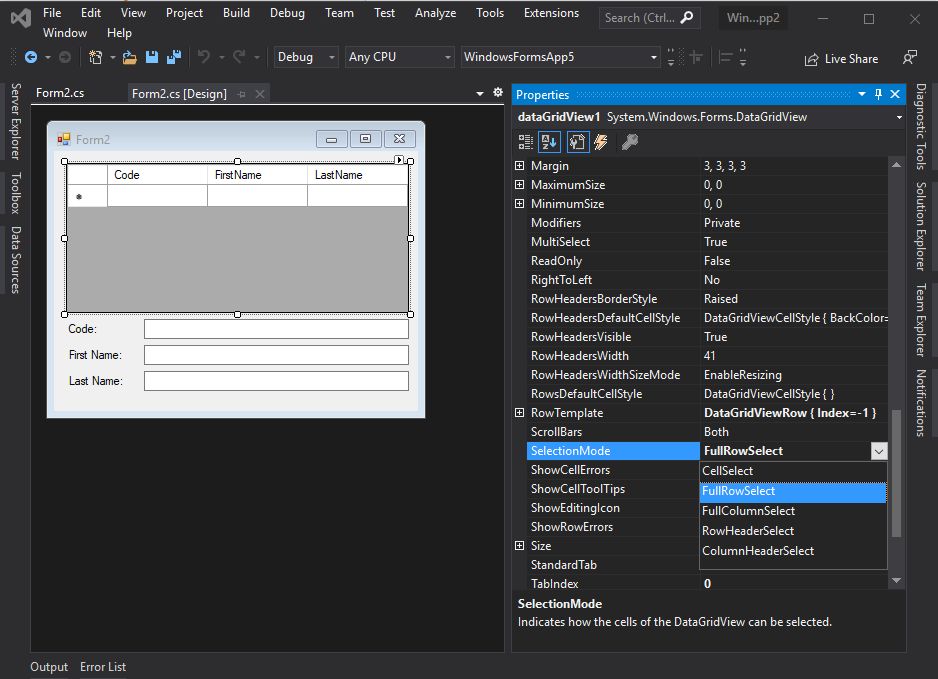This screenshot has width=938, height=679.
Task: Click the First Name text box
Action: click(x=276, y=355)
